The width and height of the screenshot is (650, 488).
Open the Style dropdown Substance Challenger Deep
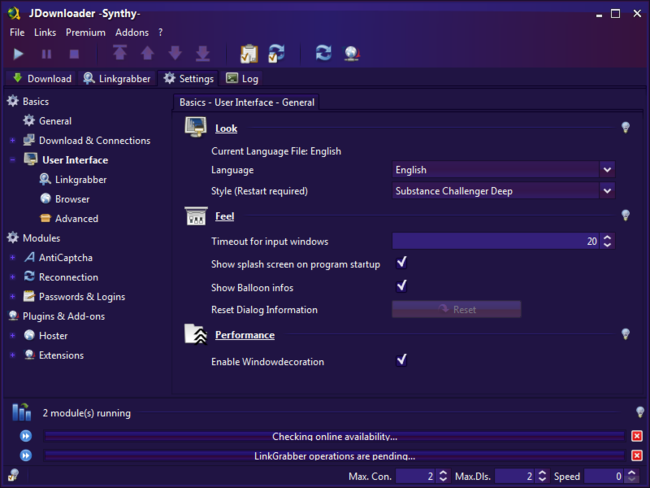point(503,191)
